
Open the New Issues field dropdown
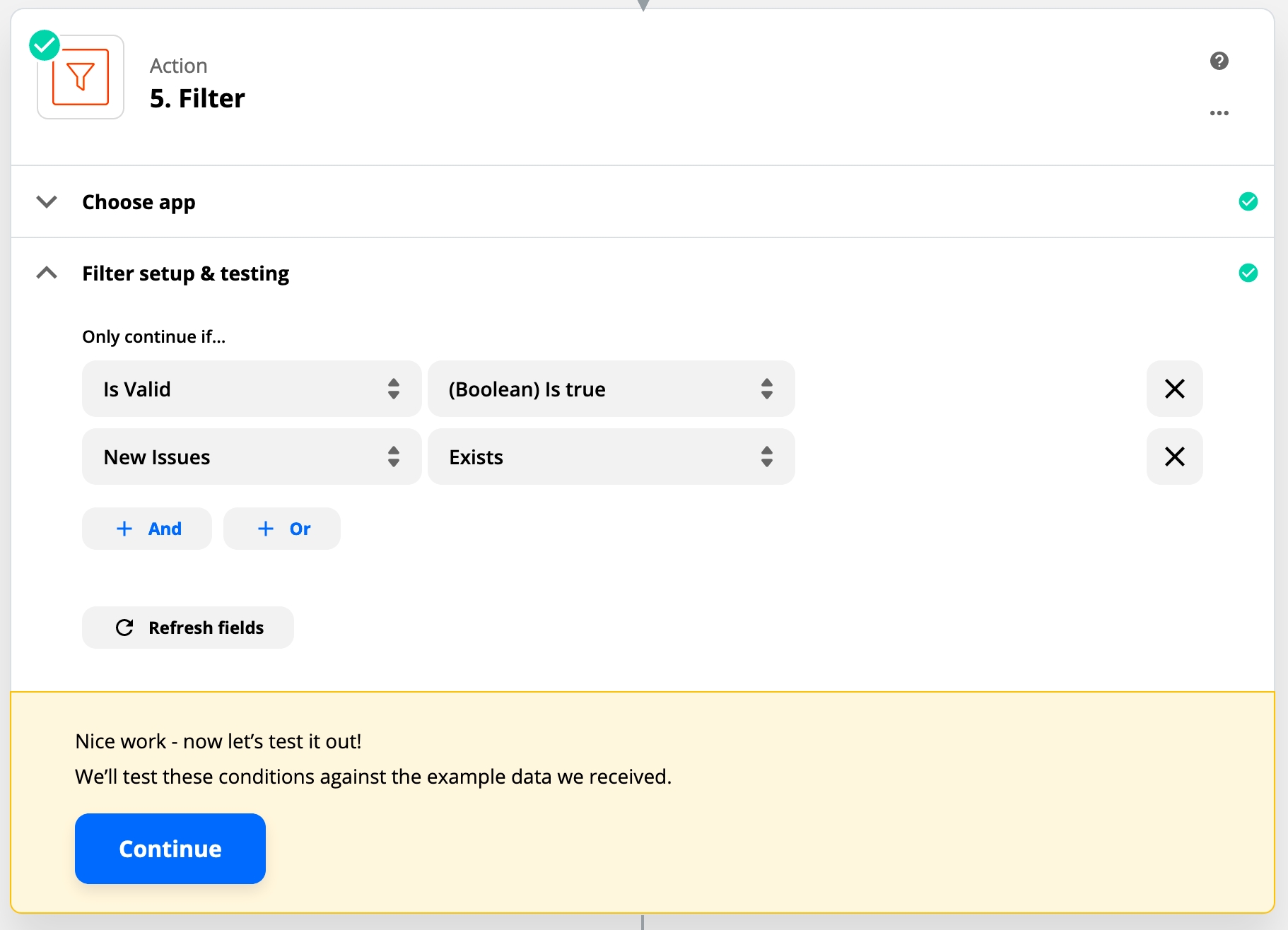click(251, 457)
